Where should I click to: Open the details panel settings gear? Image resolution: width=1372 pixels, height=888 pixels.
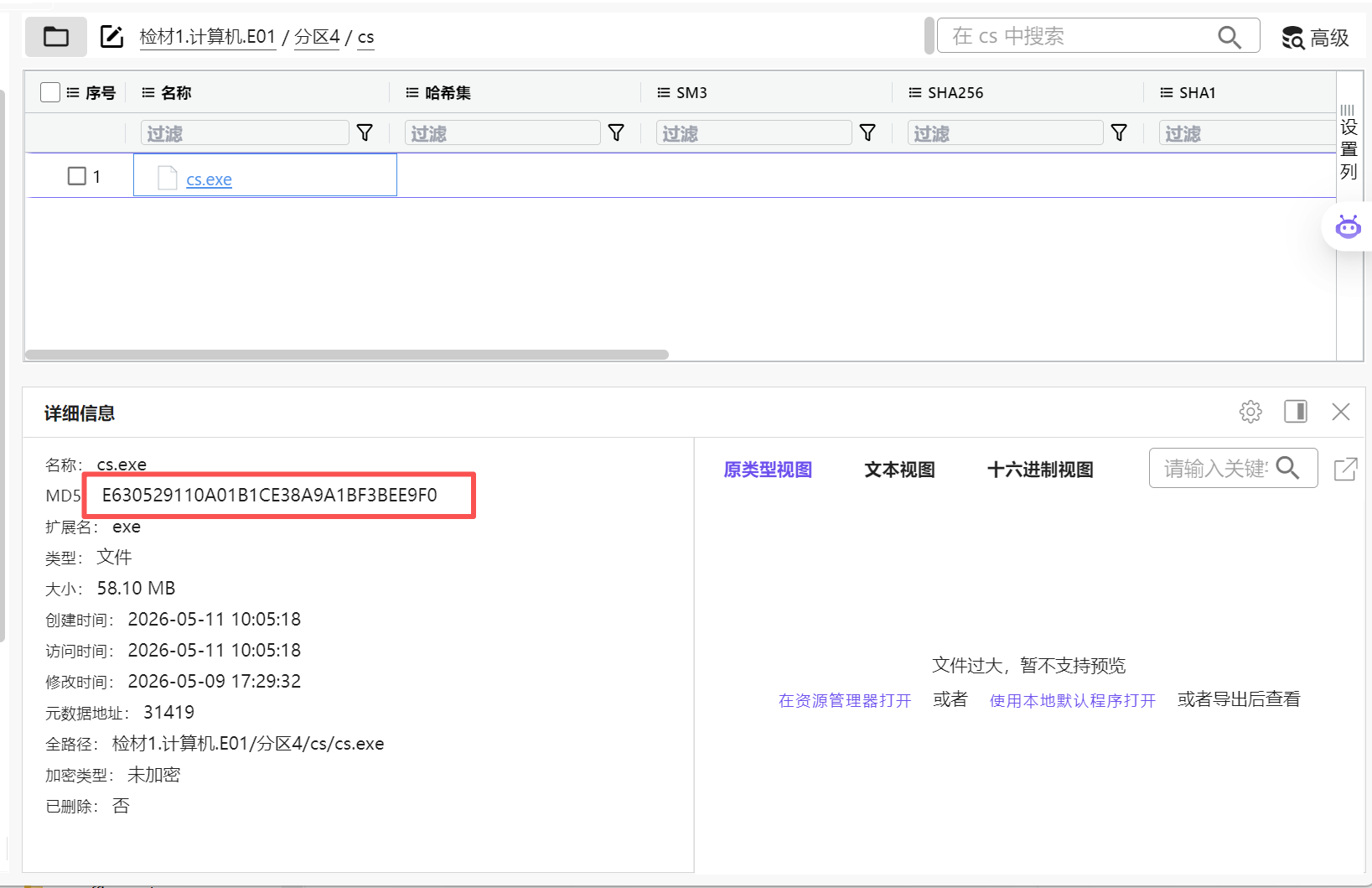point(1250,412)
